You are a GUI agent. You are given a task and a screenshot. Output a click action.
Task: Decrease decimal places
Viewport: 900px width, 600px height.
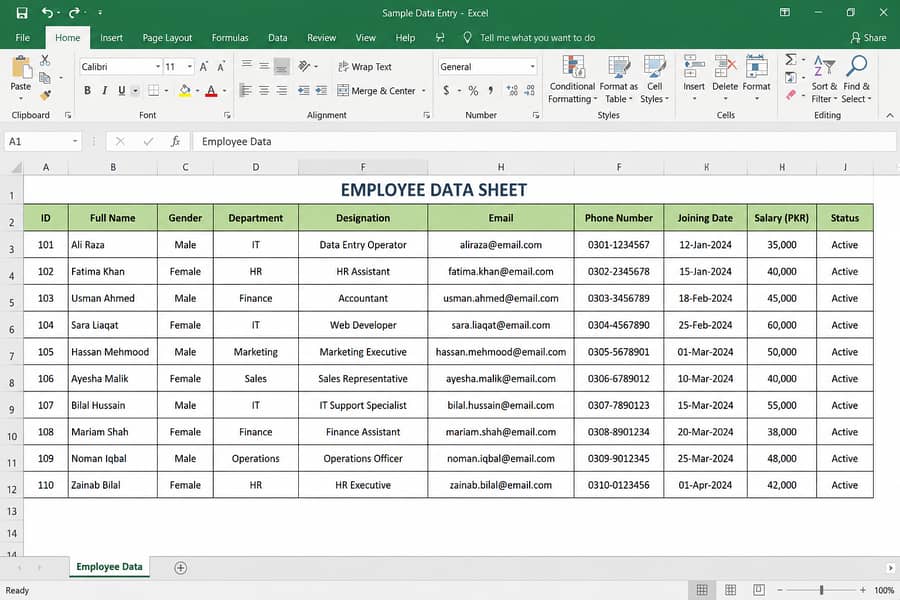pos(530,90)
